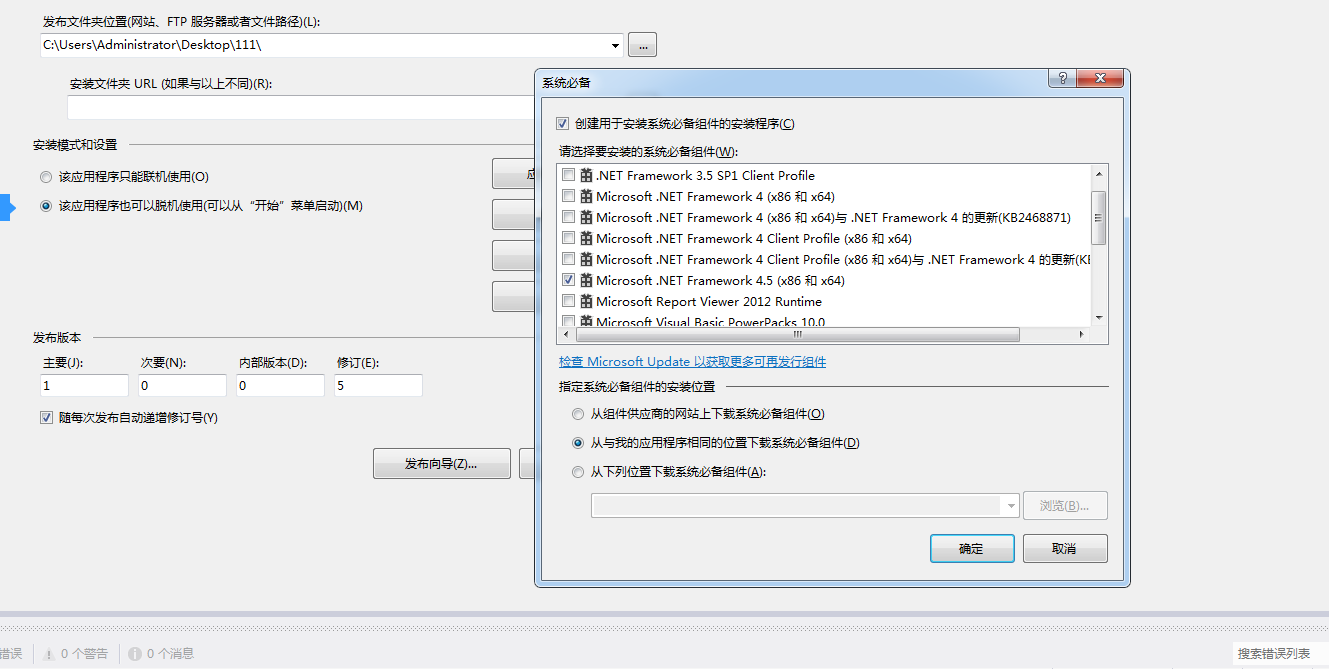The image size is (1329, 669).
Task: Select row text .NET Framework 3.5 SP1 Client Profile
Action: tap(705, 175)
